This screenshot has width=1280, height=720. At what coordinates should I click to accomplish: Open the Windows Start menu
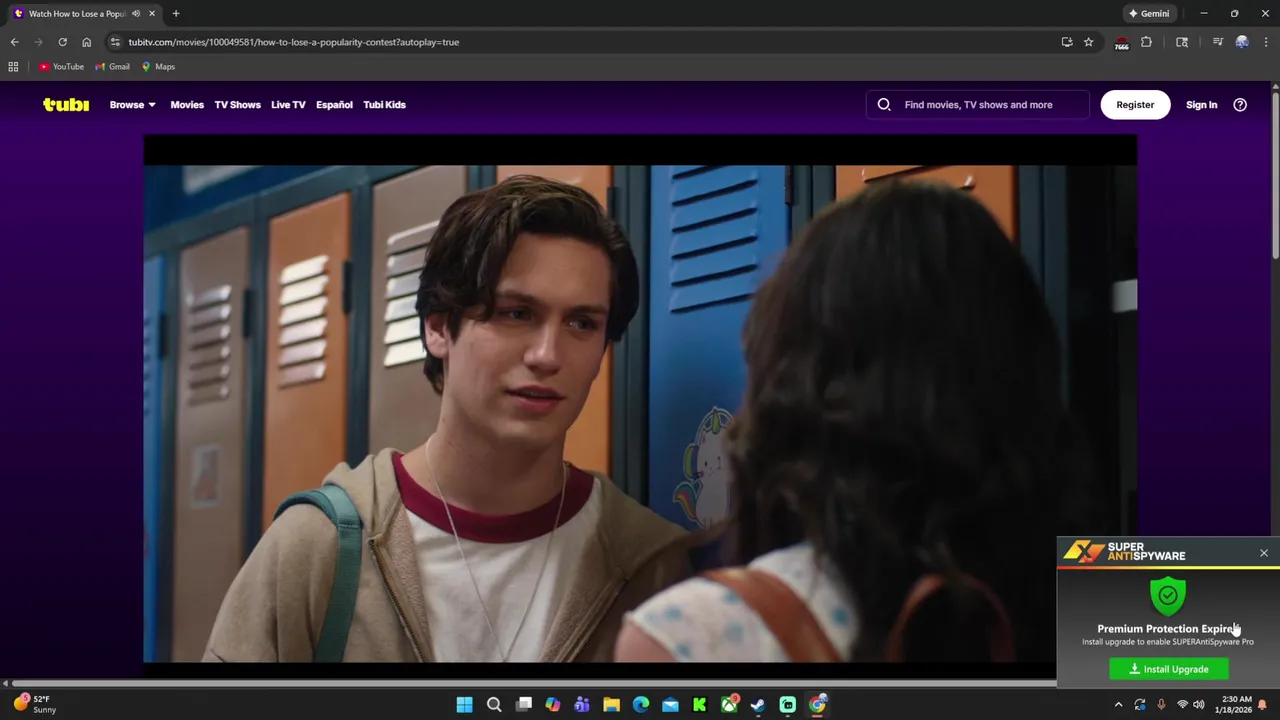[x=464, y=705]
